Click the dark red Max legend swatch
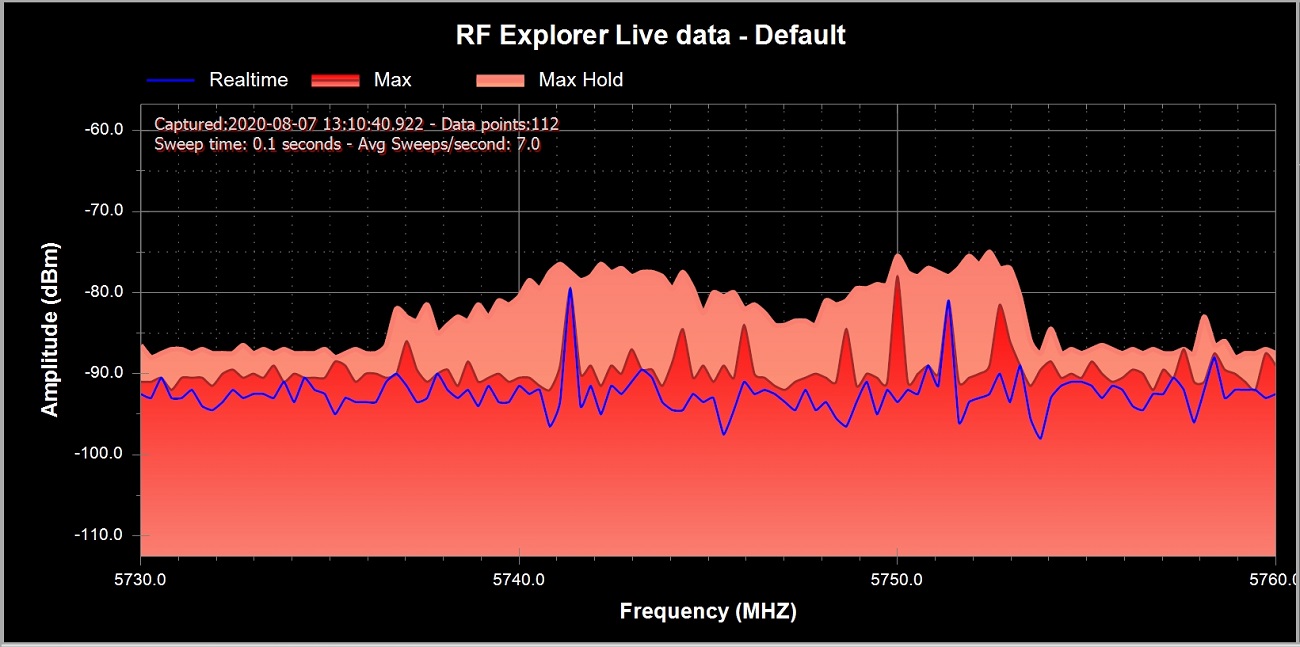The image size is (1300, 647). pyautogui.click(x=336, y=80)
